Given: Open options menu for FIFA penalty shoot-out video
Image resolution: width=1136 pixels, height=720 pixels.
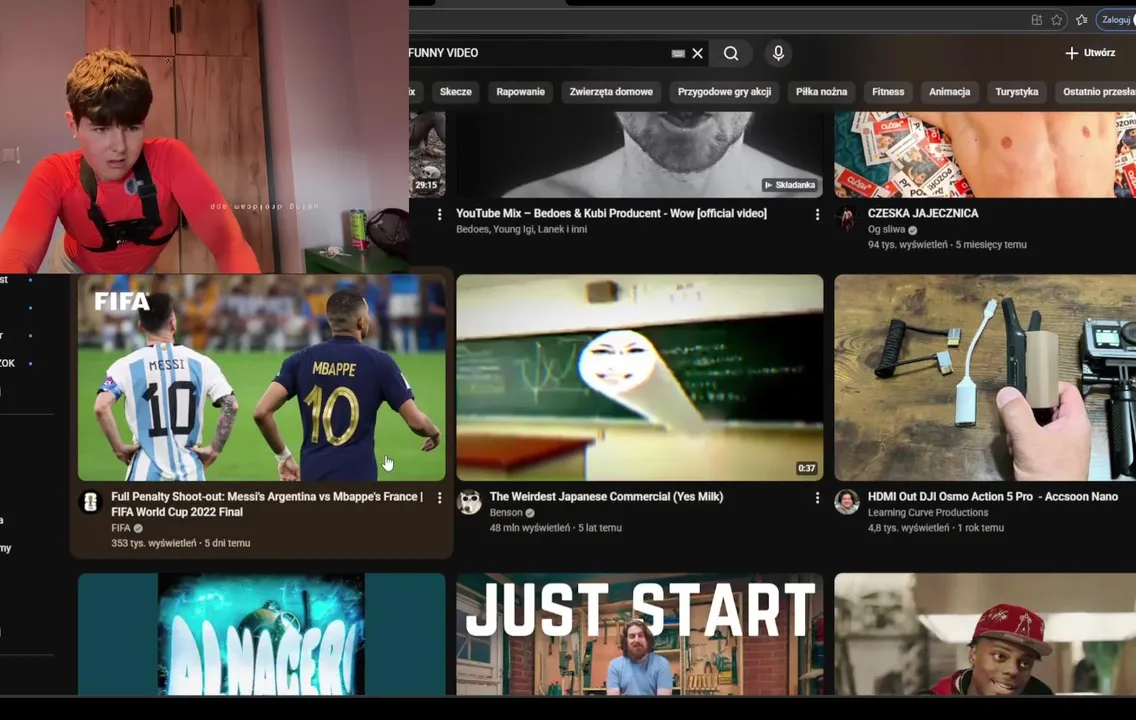Looking at the screenshot, I should 439,498.
